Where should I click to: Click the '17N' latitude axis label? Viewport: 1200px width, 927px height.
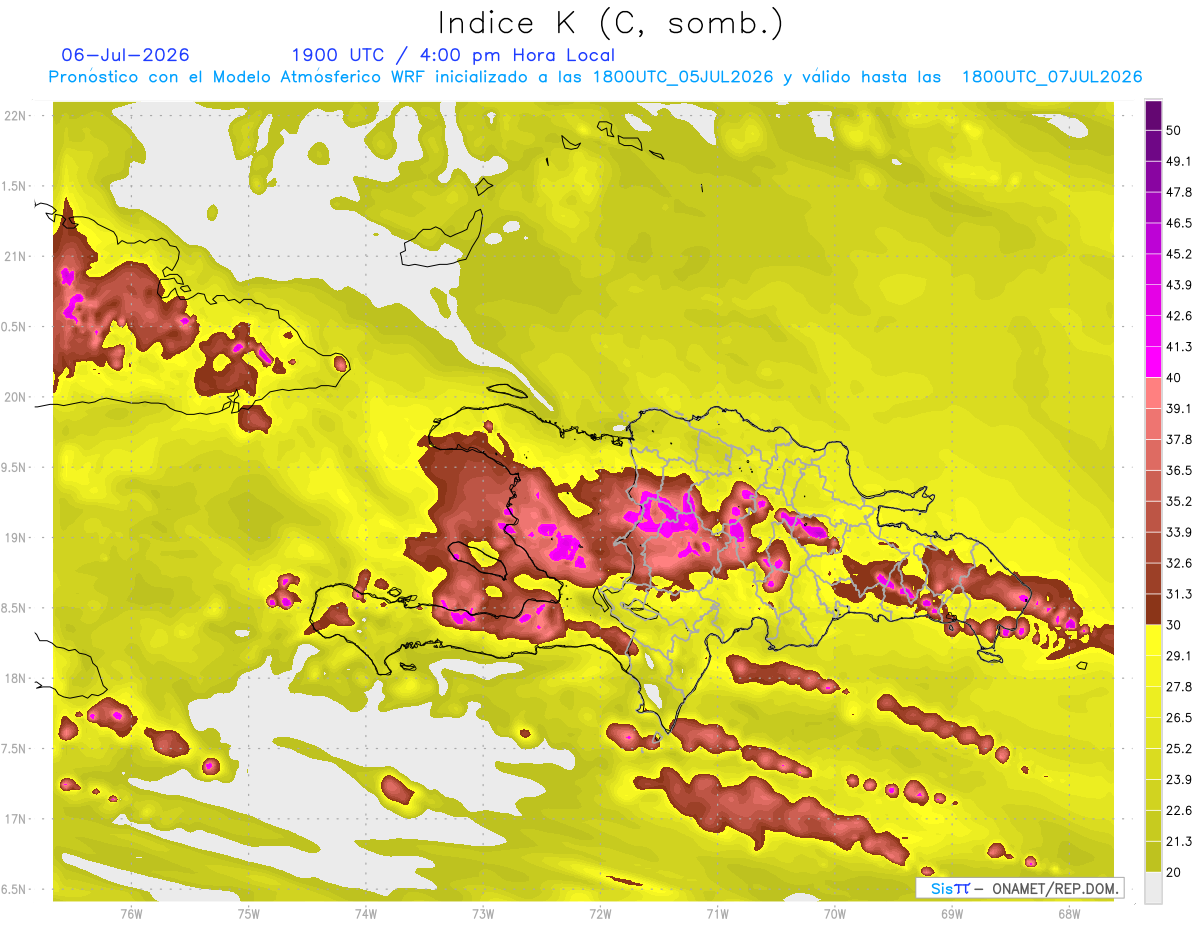(x=16, y=819)
